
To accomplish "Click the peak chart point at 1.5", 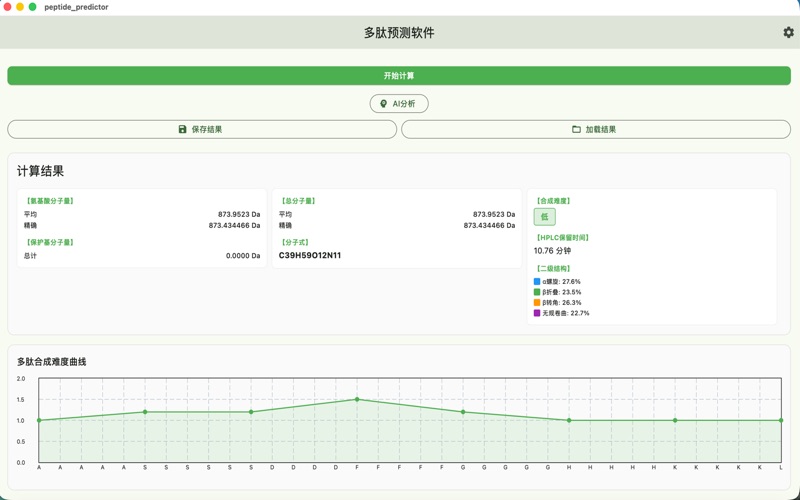I will 357,399.
